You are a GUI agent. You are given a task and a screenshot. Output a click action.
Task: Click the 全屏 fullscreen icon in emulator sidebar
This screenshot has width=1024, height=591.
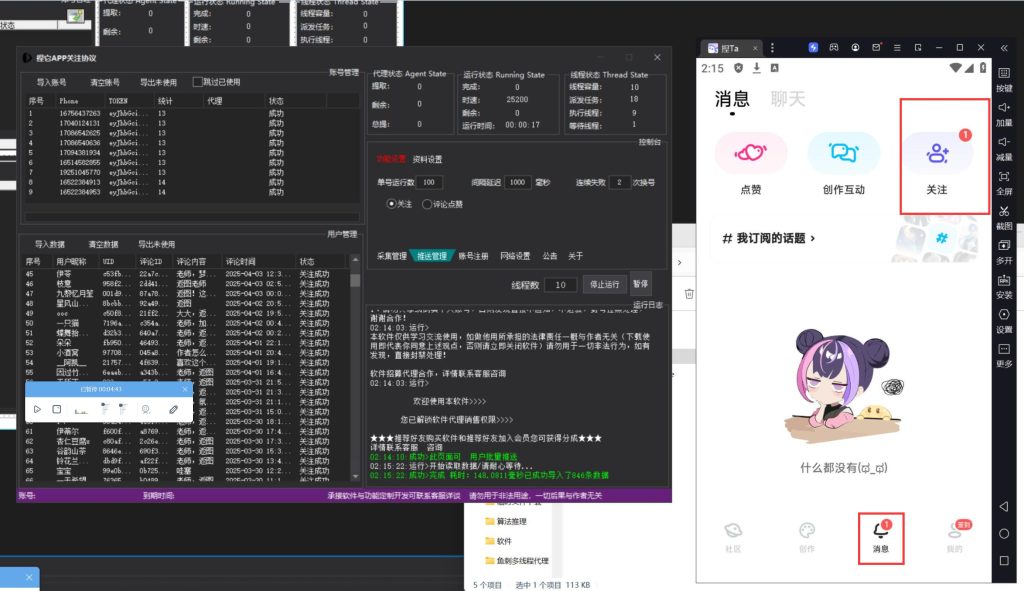pos(1004,177)
